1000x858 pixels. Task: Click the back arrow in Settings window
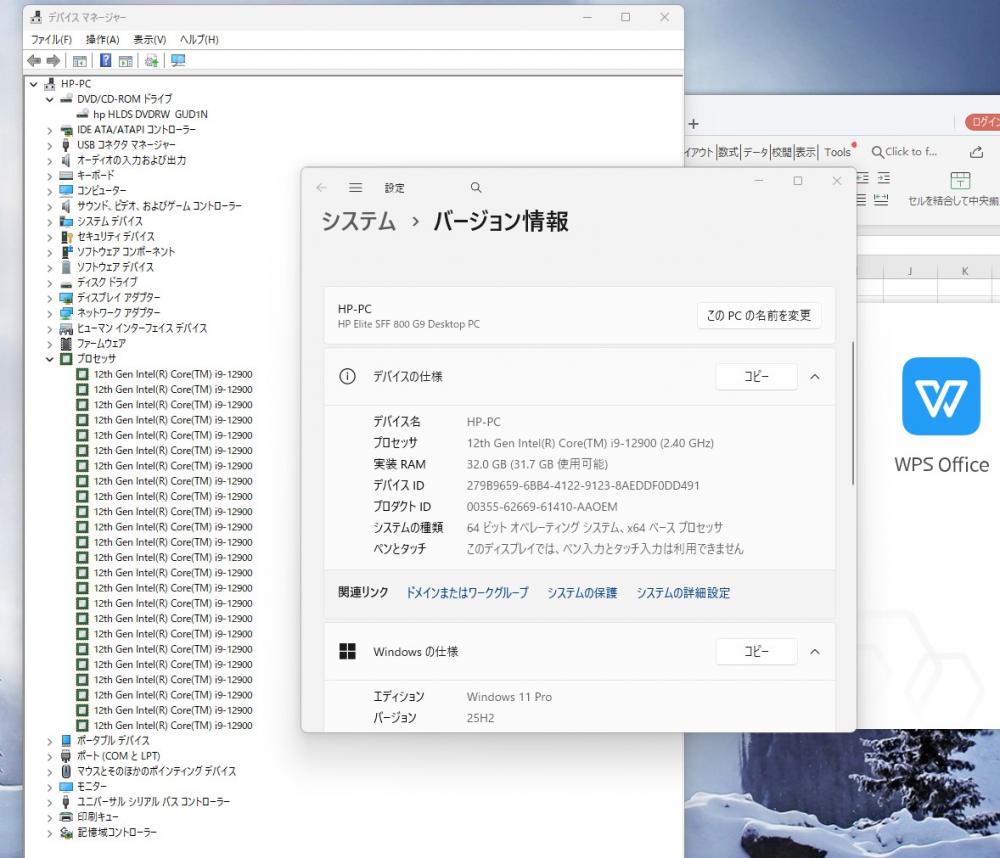[x=321, y=188]
